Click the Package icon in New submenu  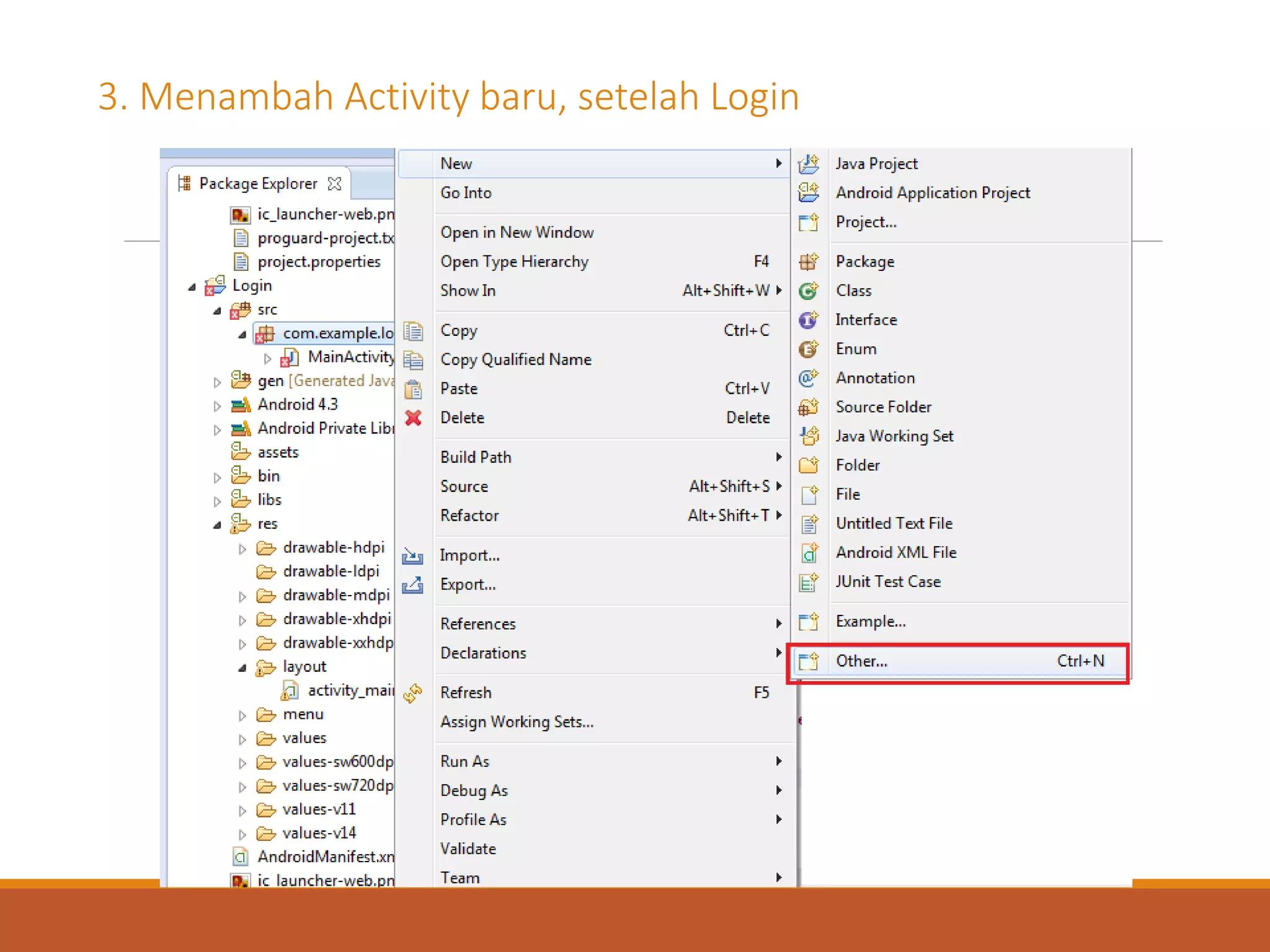[809, 262]
